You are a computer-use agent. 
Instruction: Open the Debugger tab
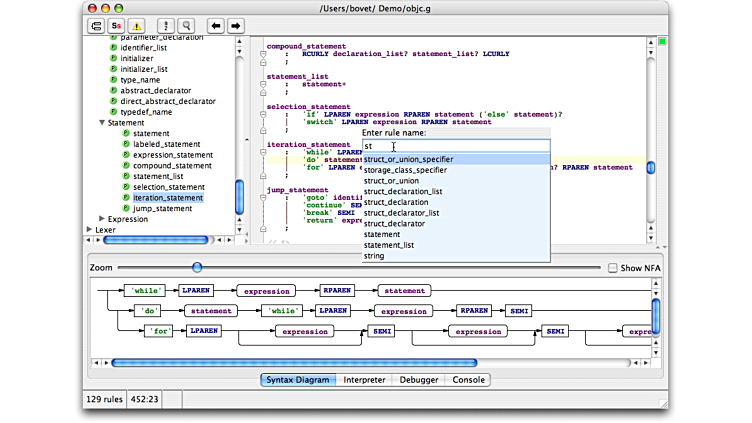pos(419,380)
